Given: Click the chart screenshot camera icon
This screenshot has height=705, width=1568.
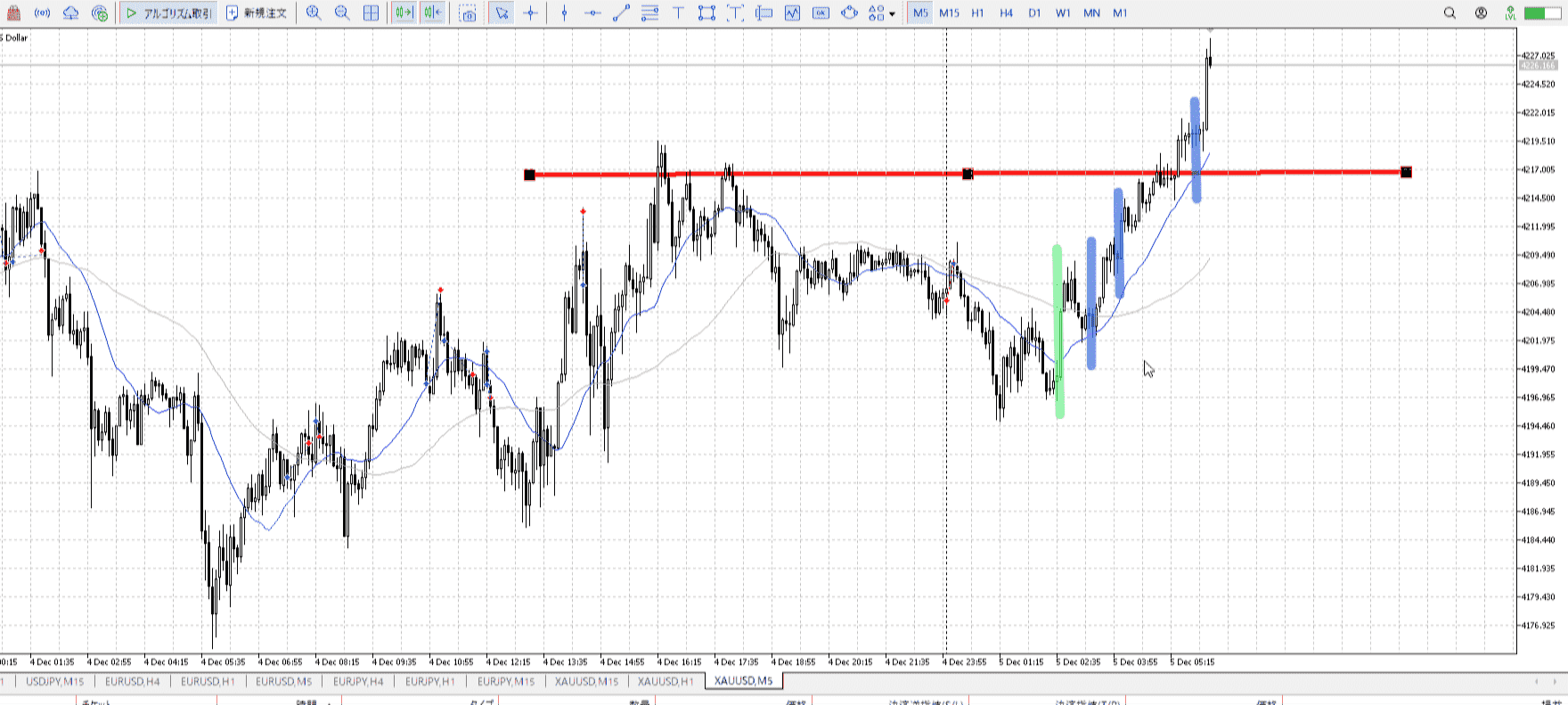Looking at the screenshot, I should pyautogui.click(x=468, y=13).
